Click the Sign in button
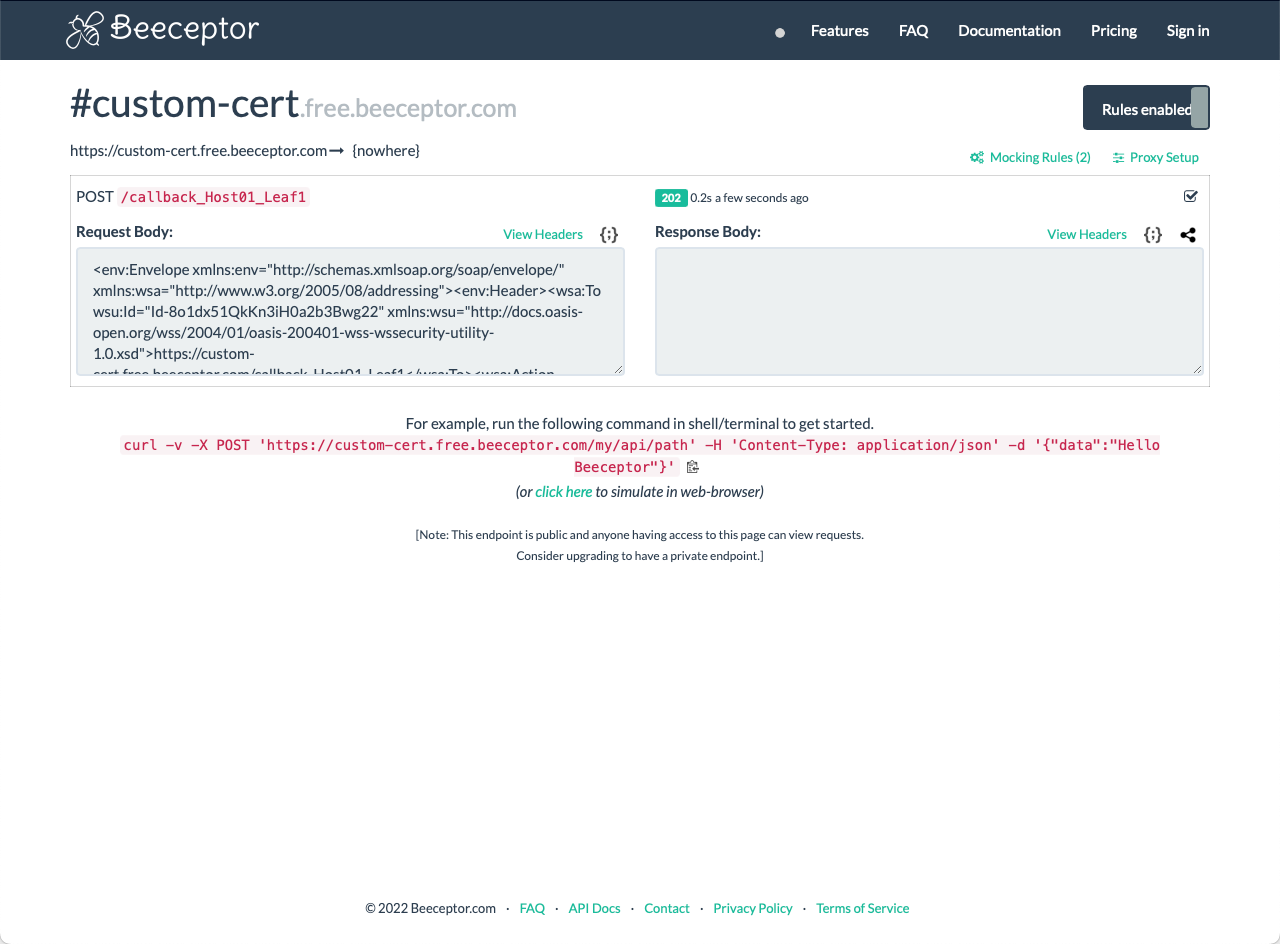 coord(1187,30)
